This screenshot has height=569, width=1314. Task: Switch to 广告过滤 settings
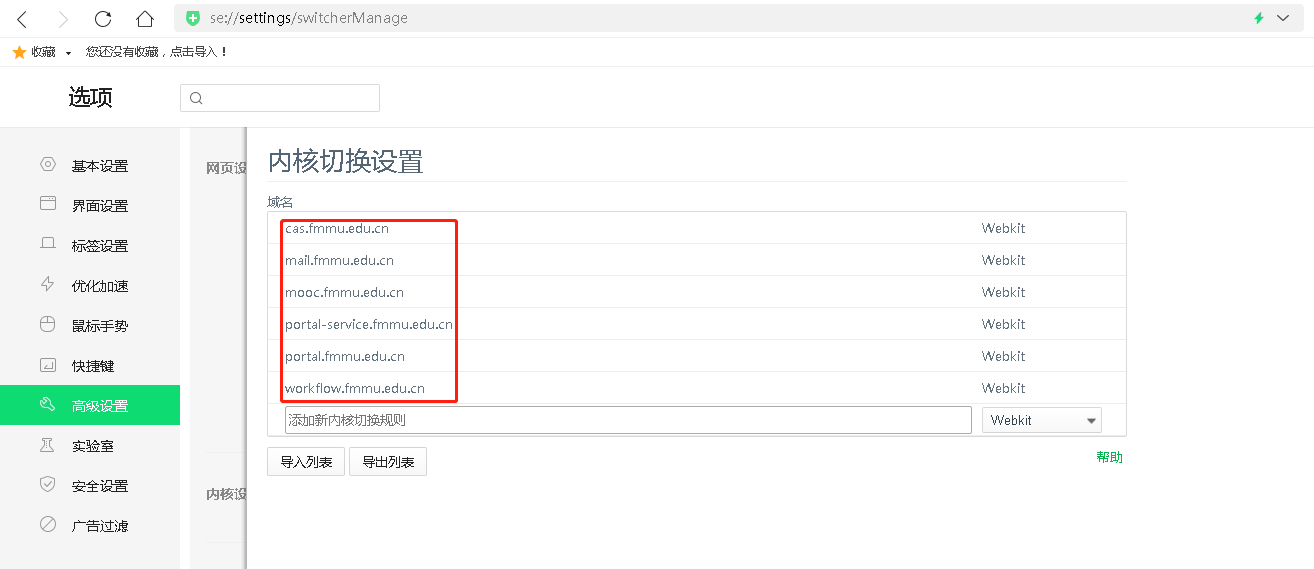coord(99,526)
